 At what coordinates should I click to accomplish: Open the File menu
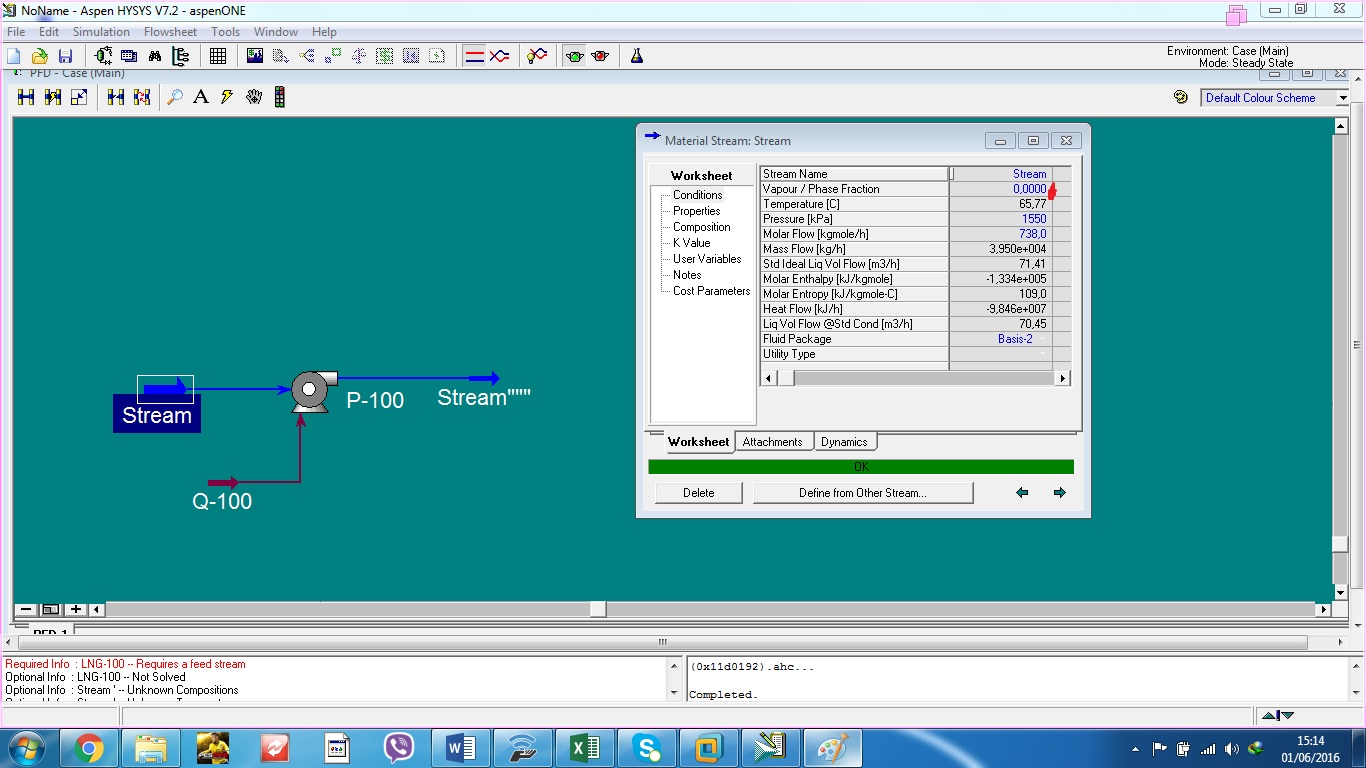pyautogui.click(x=16, y=32)
